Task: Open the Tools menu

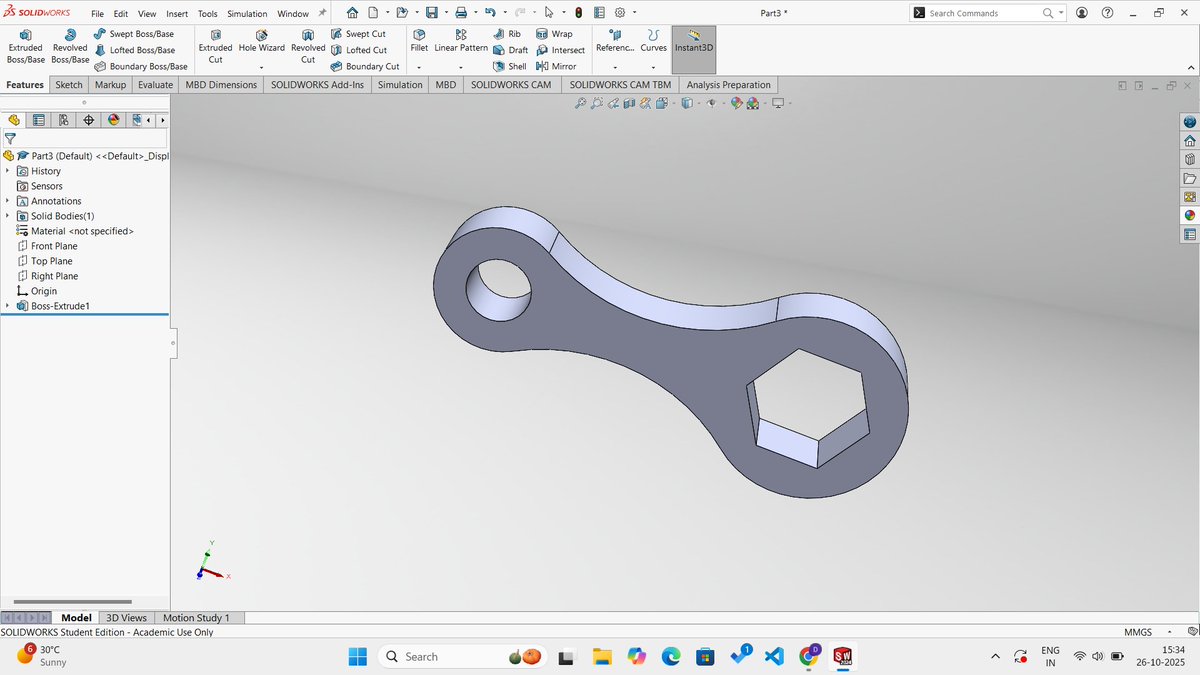Action: [x=207, y=14]
